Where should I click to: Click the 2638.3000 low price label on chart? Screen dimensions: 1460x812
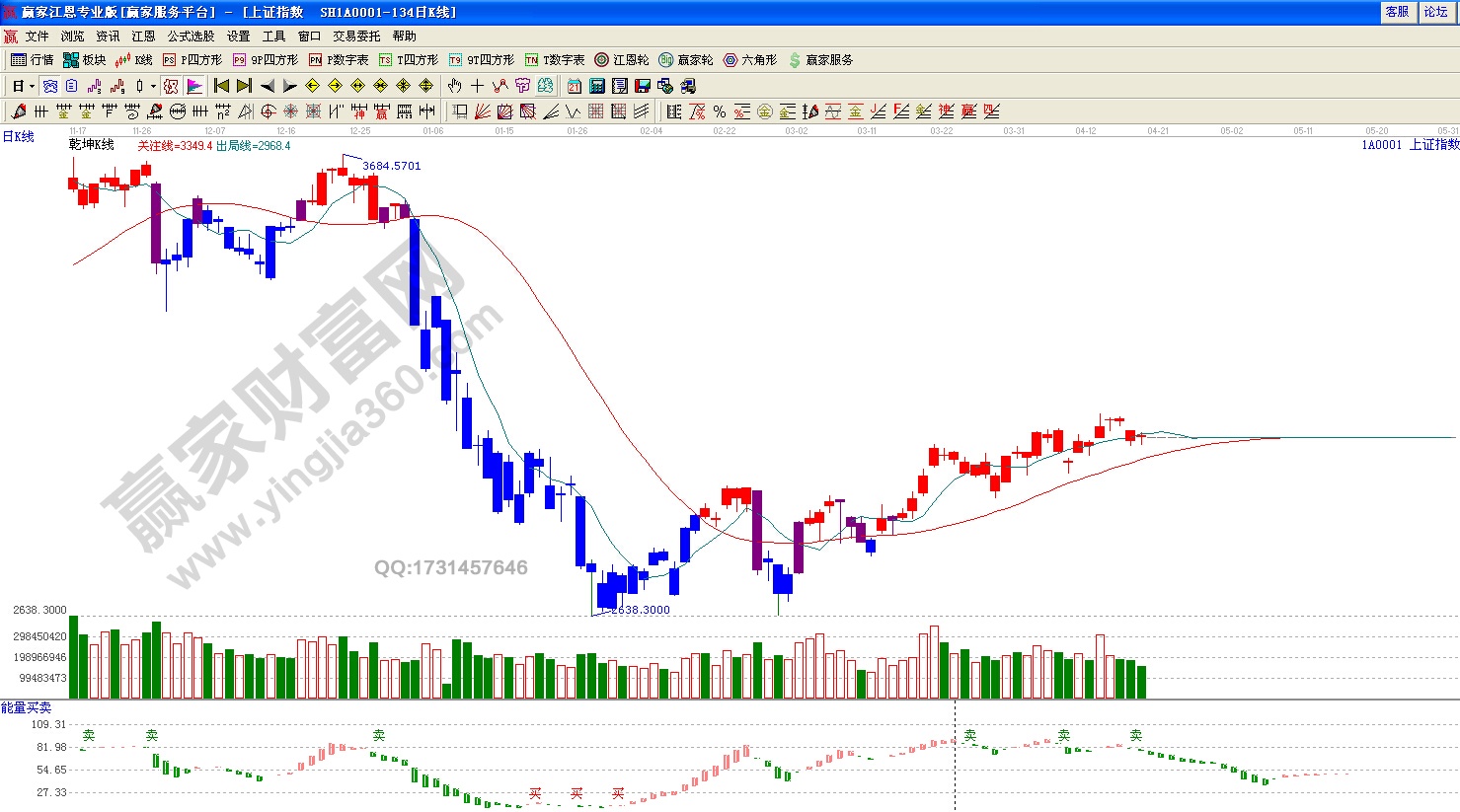point(640,610)
